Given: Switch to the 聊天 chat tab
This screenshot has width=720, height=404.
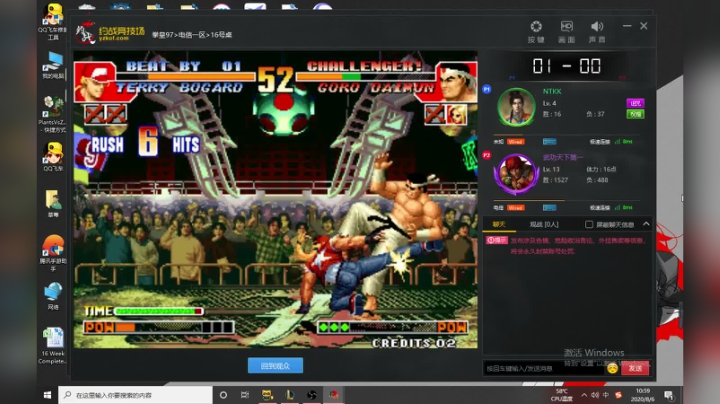Looking at the screenshot, I should [x=499, y=224].
